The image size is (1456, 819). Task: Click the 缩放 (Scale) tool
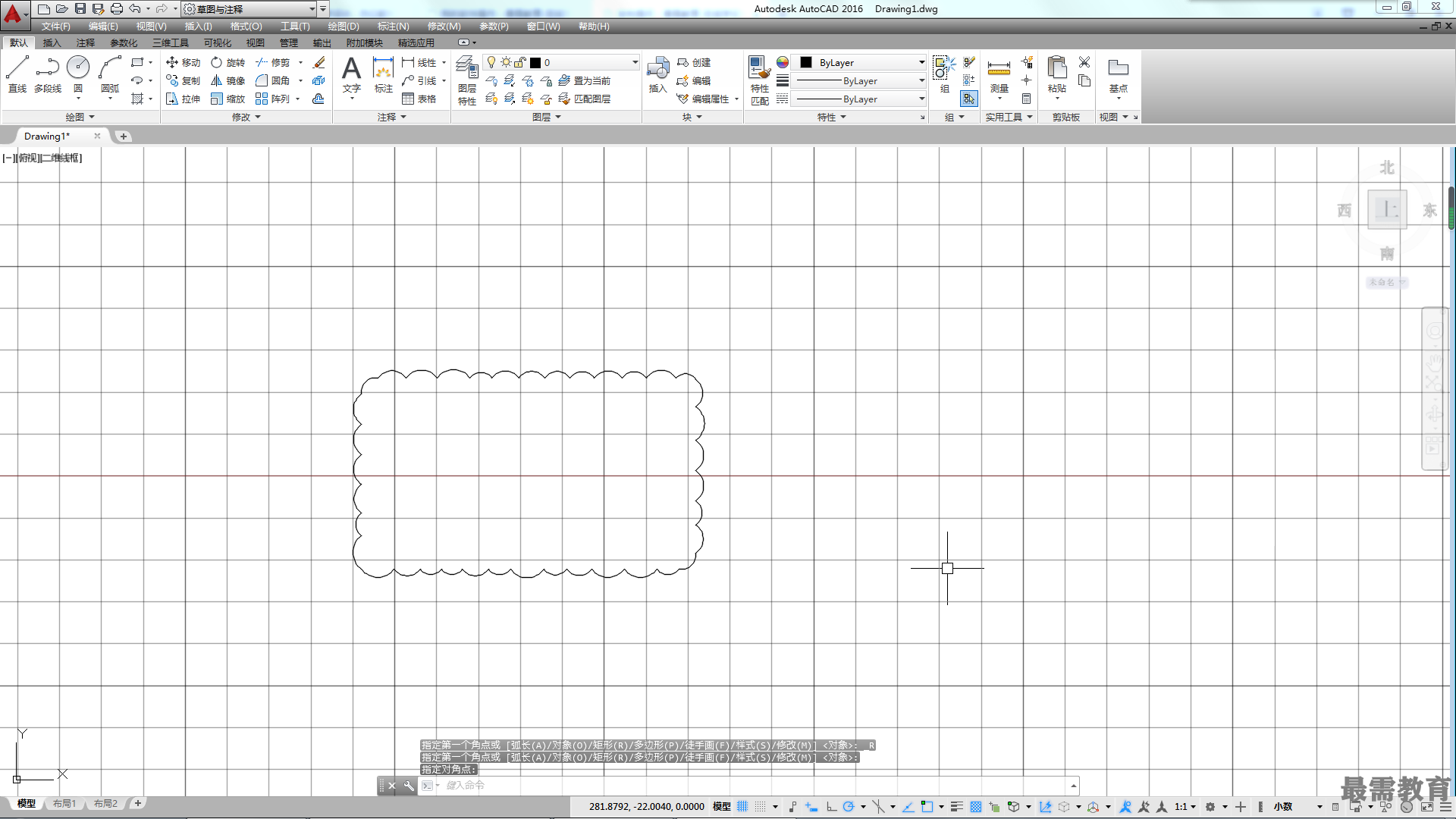227,99
